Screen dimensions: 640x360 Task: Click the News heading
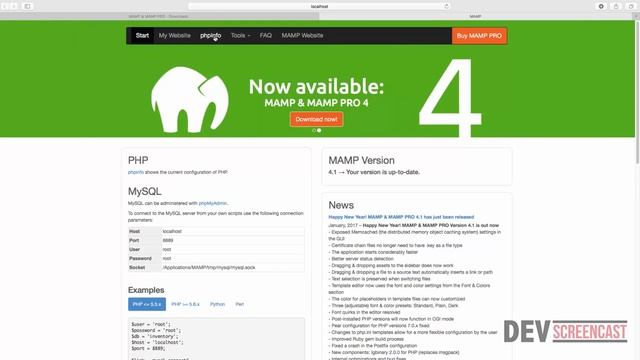point(341,205)
